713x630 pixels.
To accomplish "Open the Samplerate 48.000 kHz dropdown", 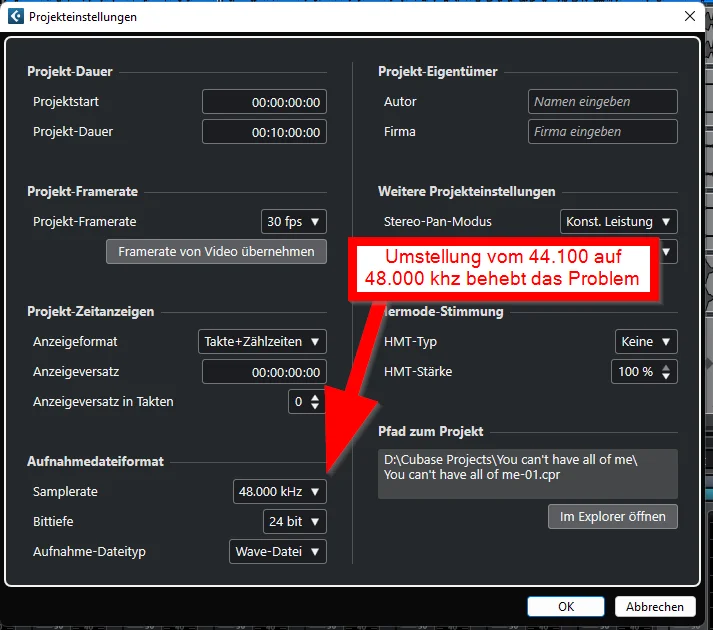I will (280, 492).
